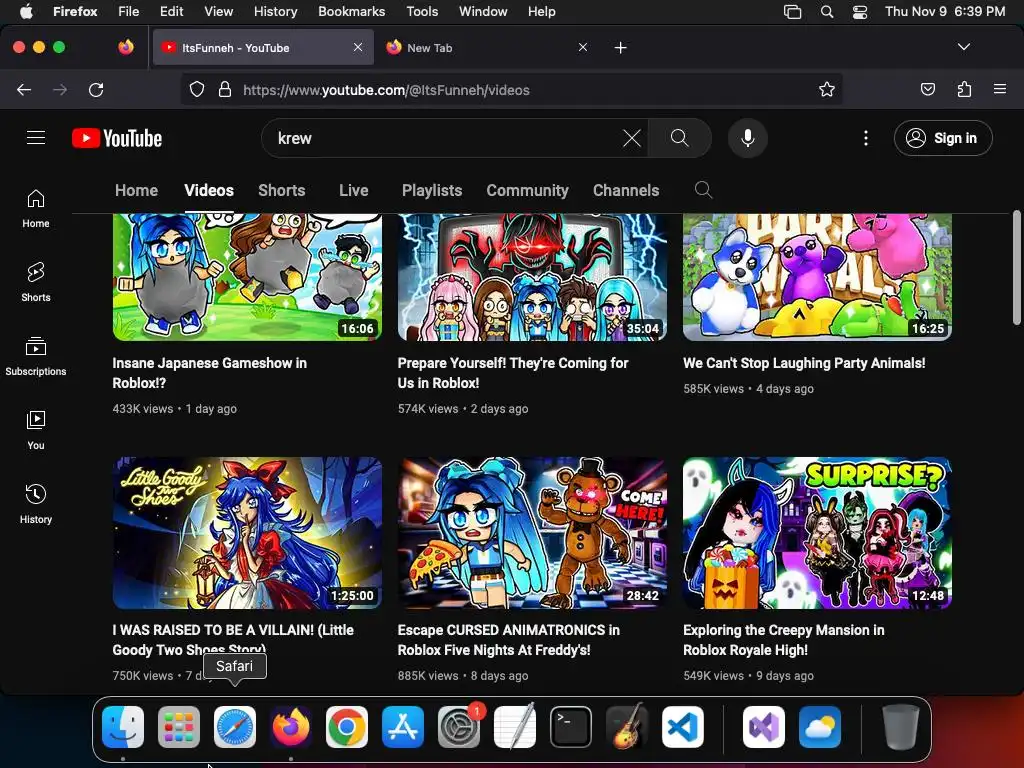Viewport: 1024px width, 768px height.
Task: Launch Safari from the Dock
Action: click(235, 727)
